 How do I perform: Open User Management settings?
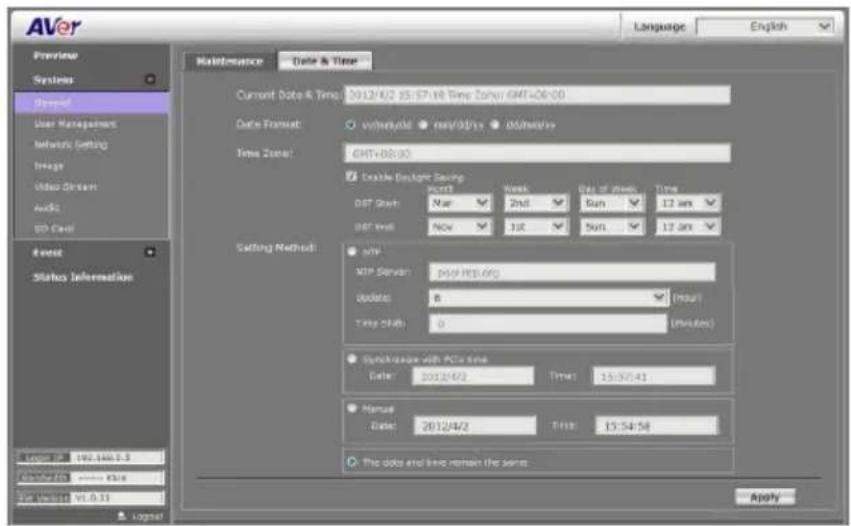click(x=75, y=124)
